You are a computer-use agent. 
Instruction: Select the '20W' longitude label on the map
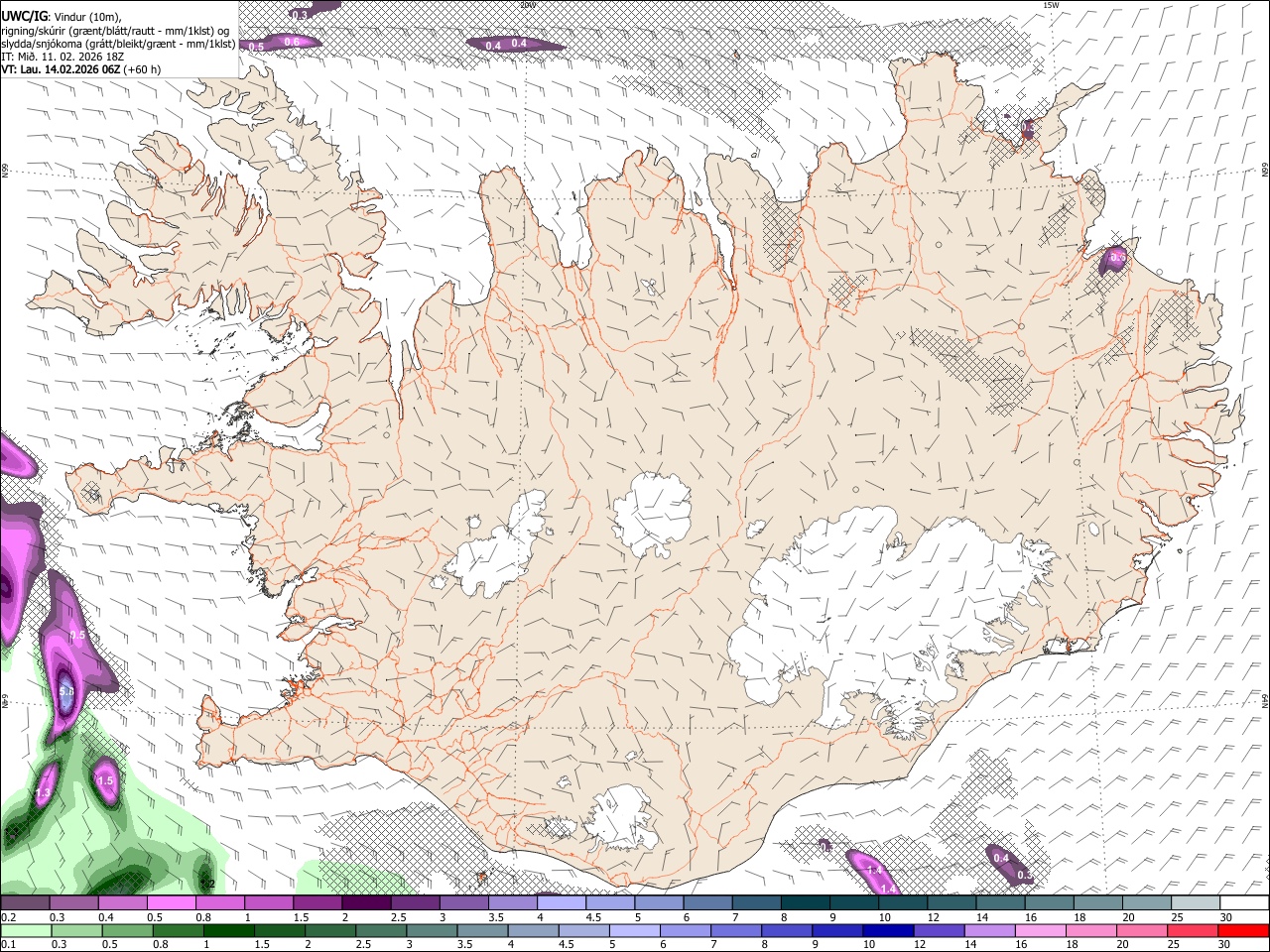(x=528, y=5)
